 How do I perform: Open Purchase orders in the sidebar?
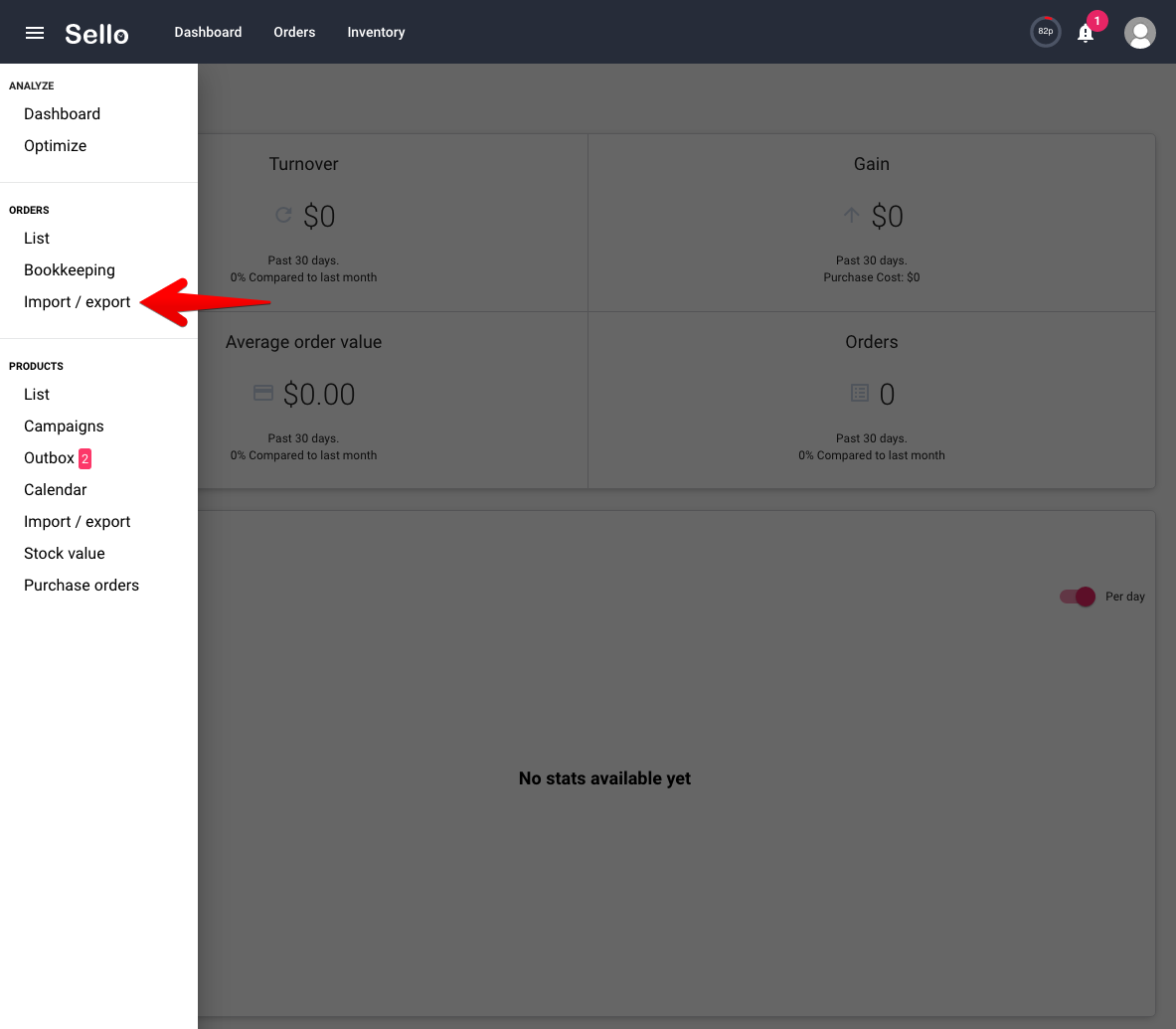(82, 585)
